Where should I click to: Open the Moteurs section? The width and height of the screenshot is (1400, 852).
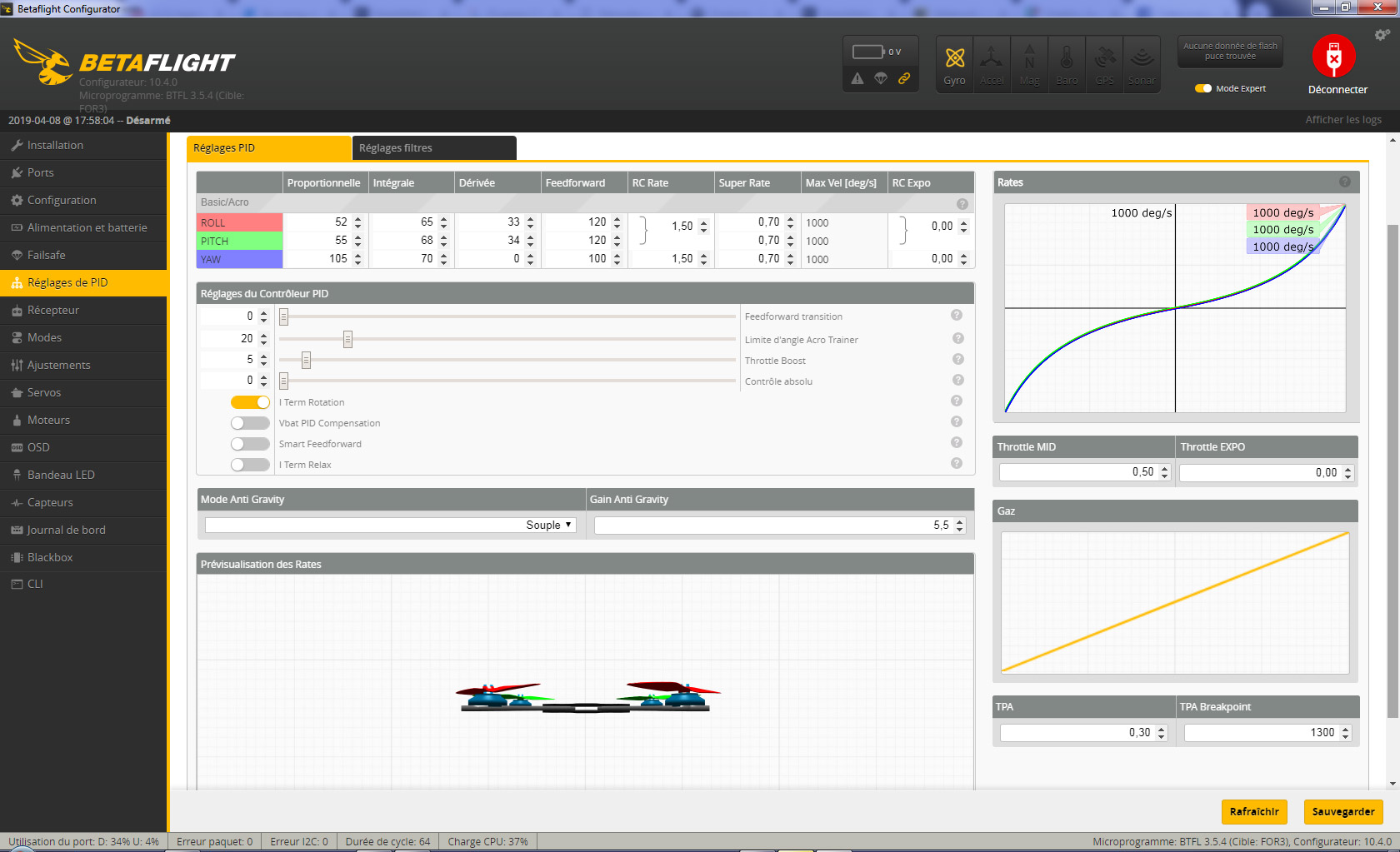tap(83, 420)
